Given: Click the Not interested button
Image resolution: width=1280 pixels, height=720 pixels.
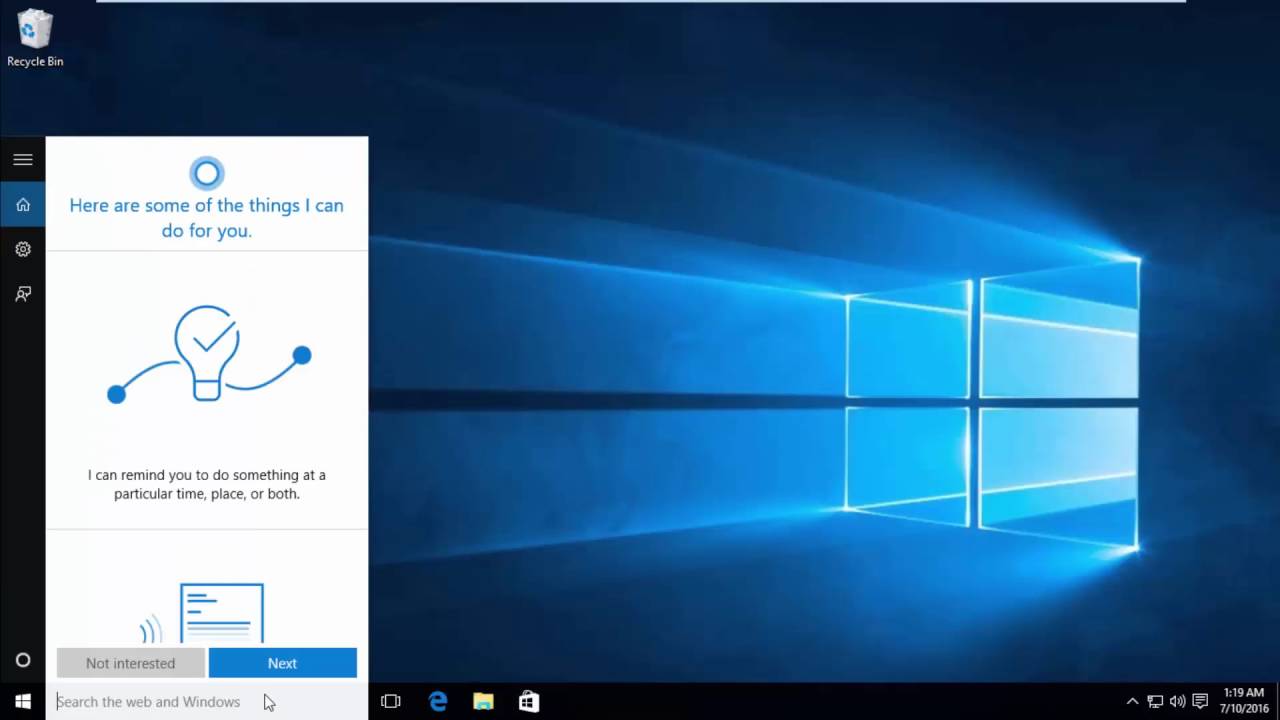Looking at the screenshot, I should coord(130,663).
